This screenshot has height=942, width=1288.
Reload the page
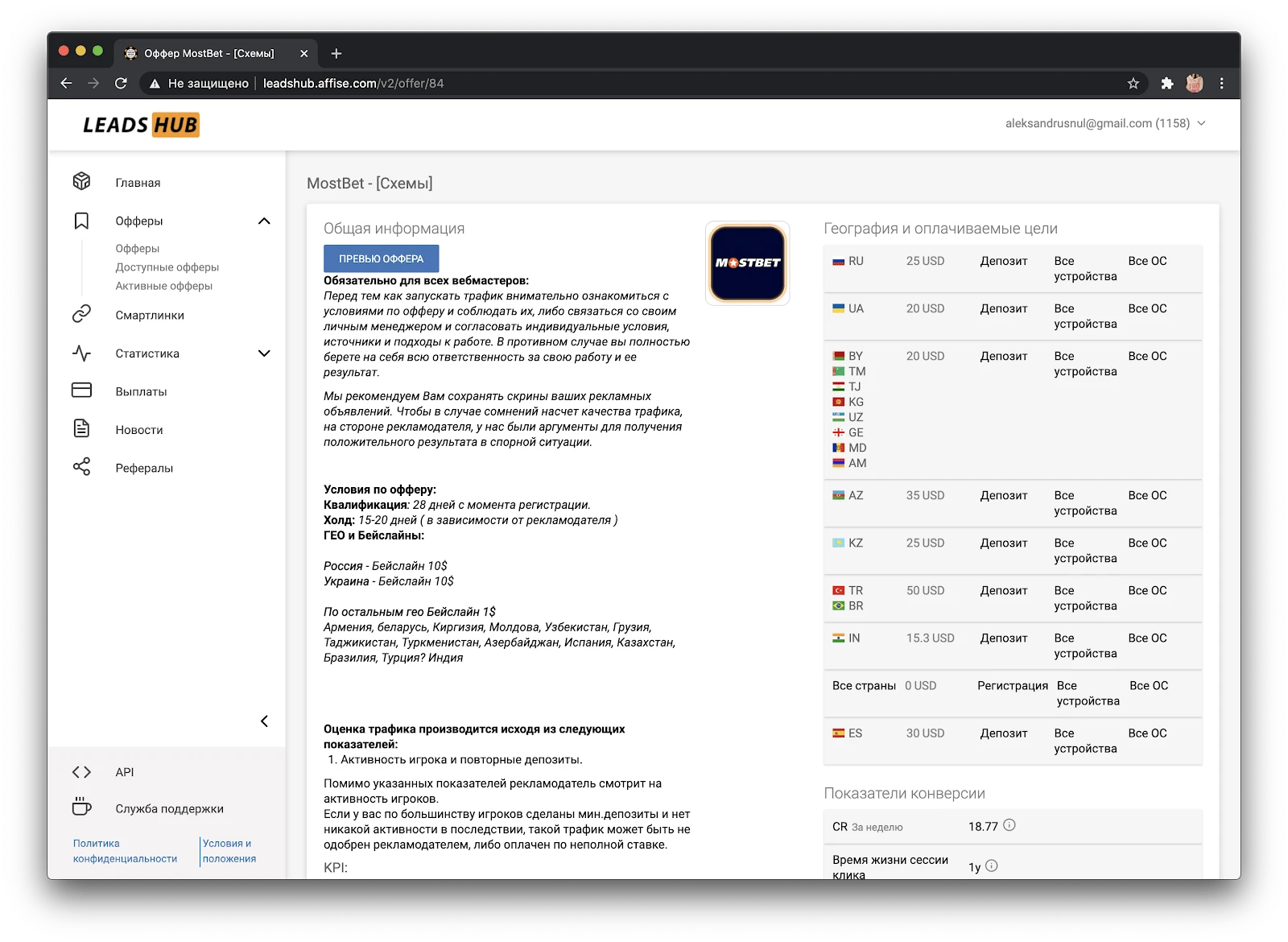pos(121,83)
